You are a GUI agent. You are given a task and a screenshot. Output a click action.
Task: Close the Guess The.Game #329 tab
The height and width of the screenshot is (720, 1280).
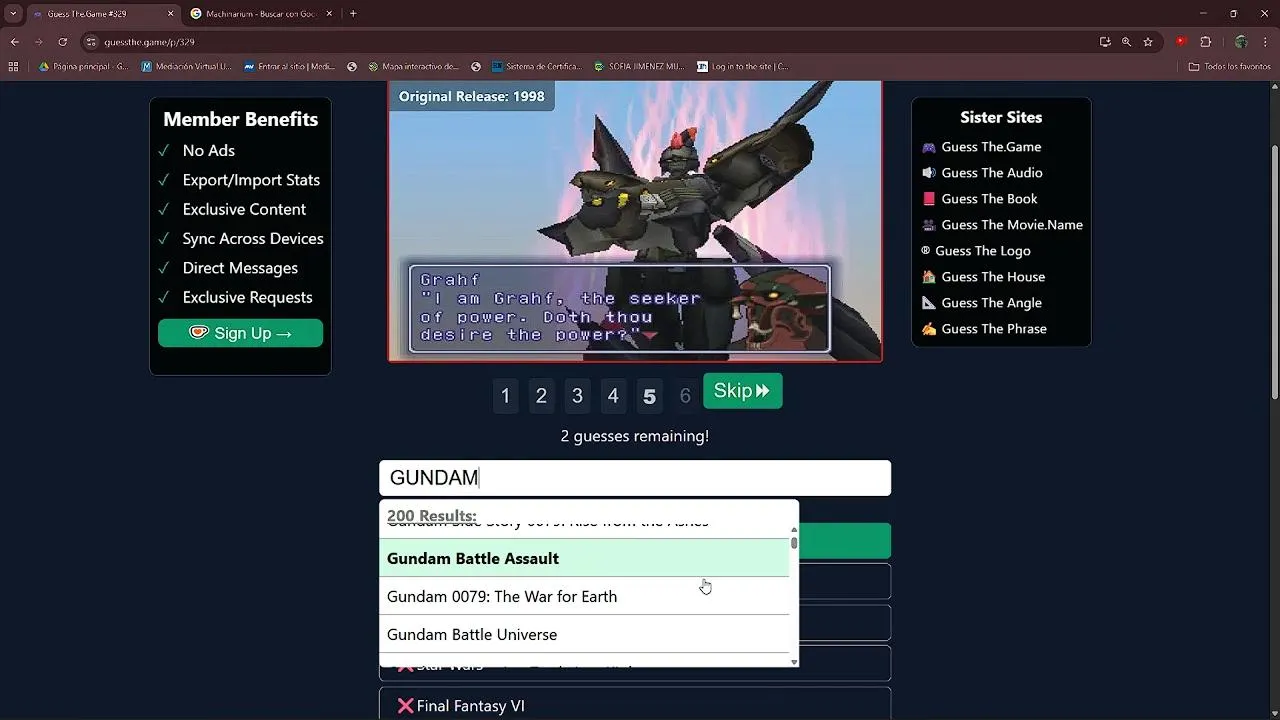tap(170, 14)
